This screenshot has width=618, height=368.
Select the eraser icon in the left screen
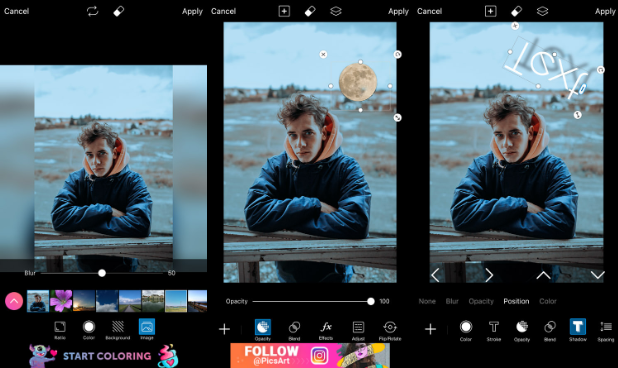coord(119,11)
